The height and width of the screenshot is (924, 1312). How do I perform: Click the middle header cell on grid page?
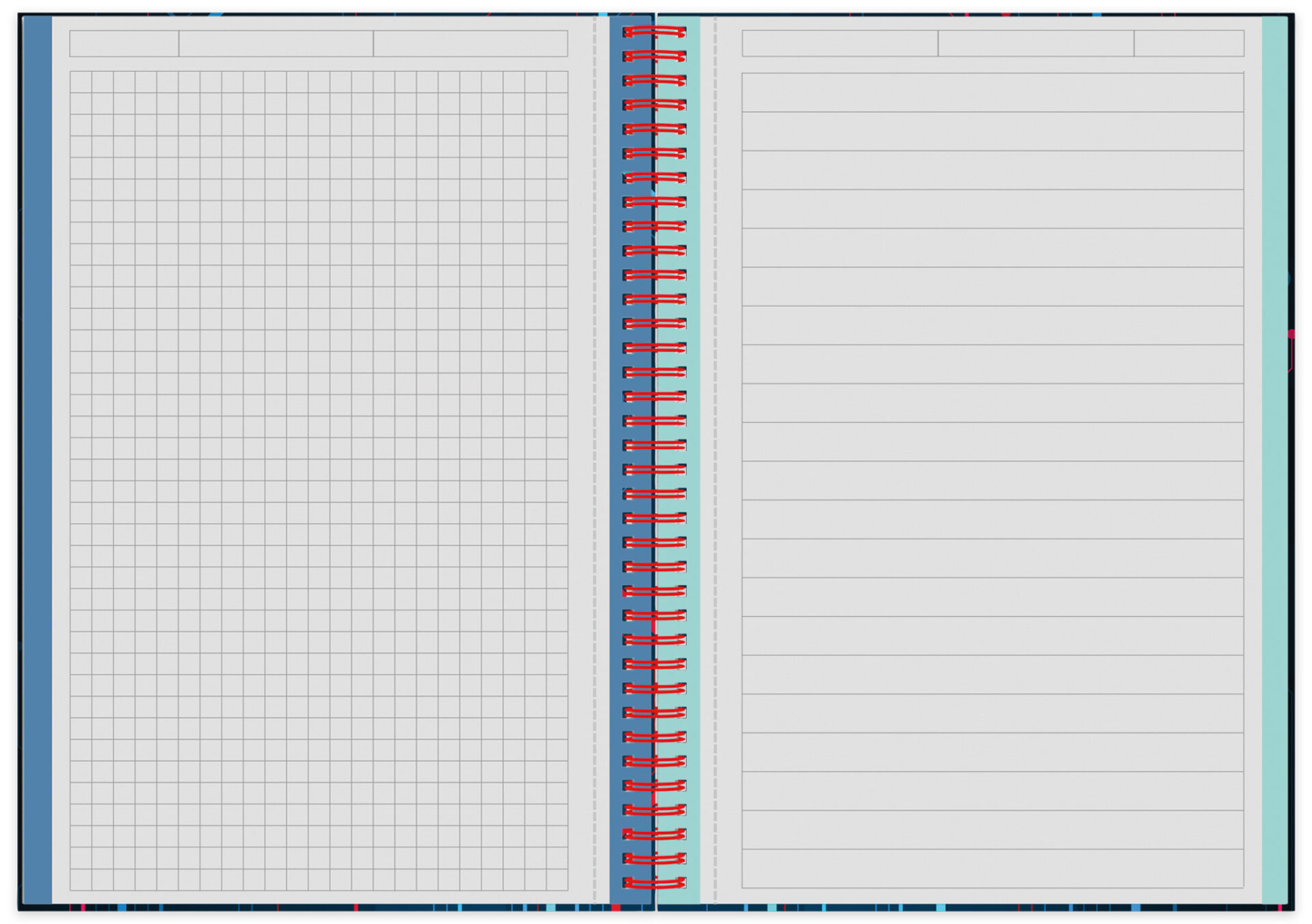(x=276, y=44)
